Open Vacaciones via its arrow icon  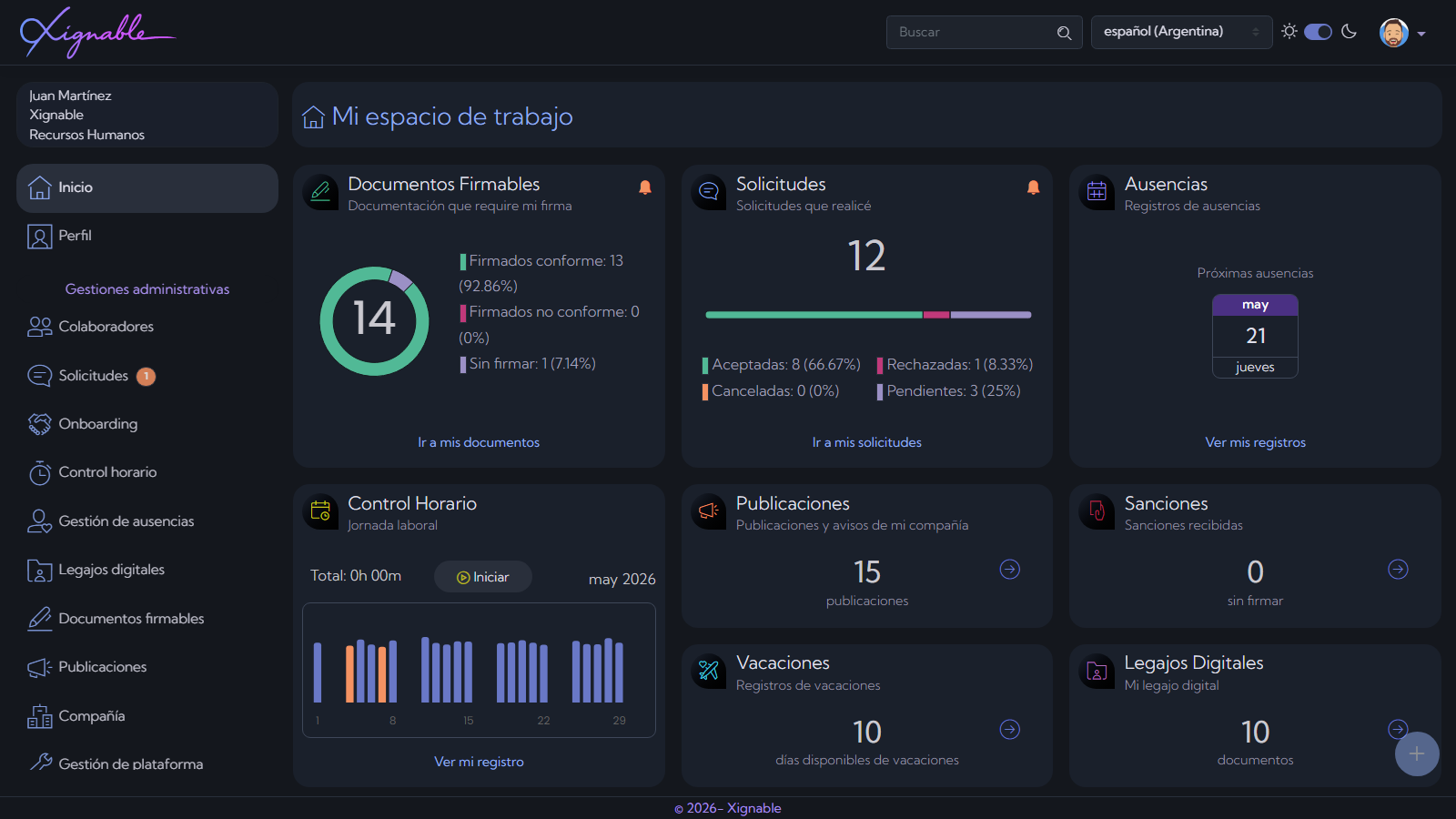(x=1010, y=730)
